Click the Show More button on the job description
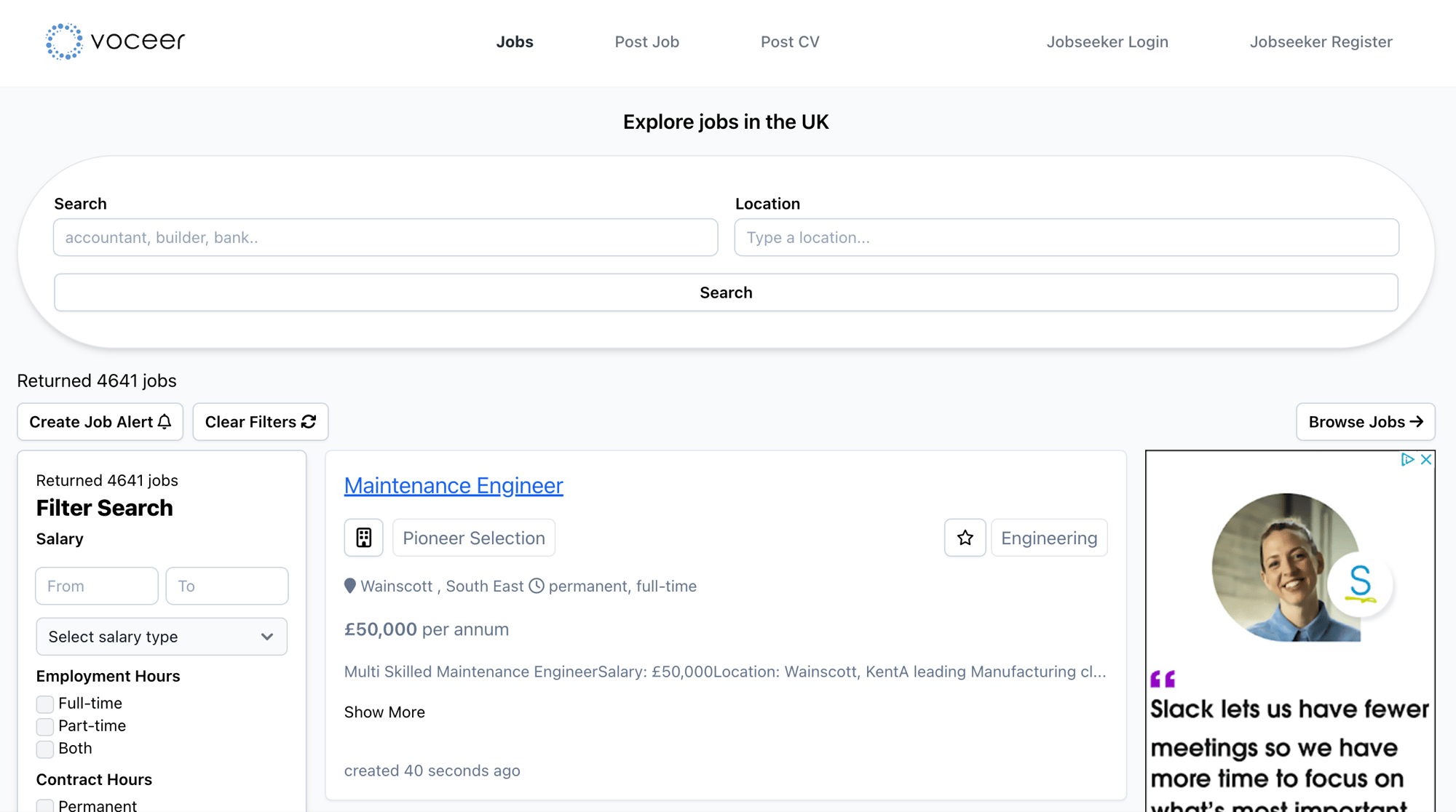 coord(384,711)
